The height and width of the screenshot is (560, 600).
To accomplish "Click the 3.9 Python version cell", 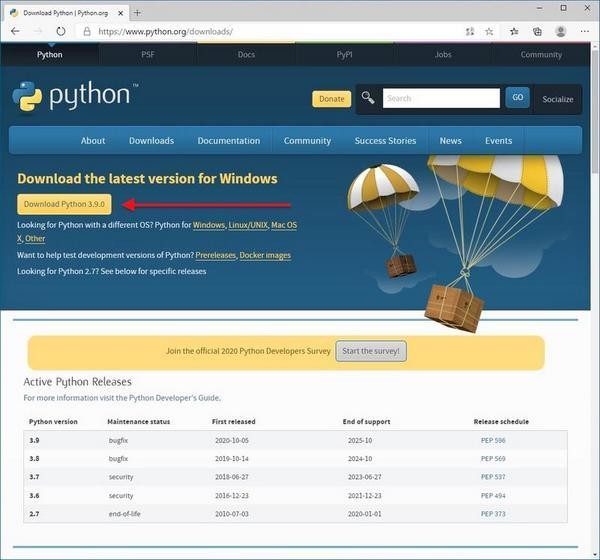I will tap(34, 441).
